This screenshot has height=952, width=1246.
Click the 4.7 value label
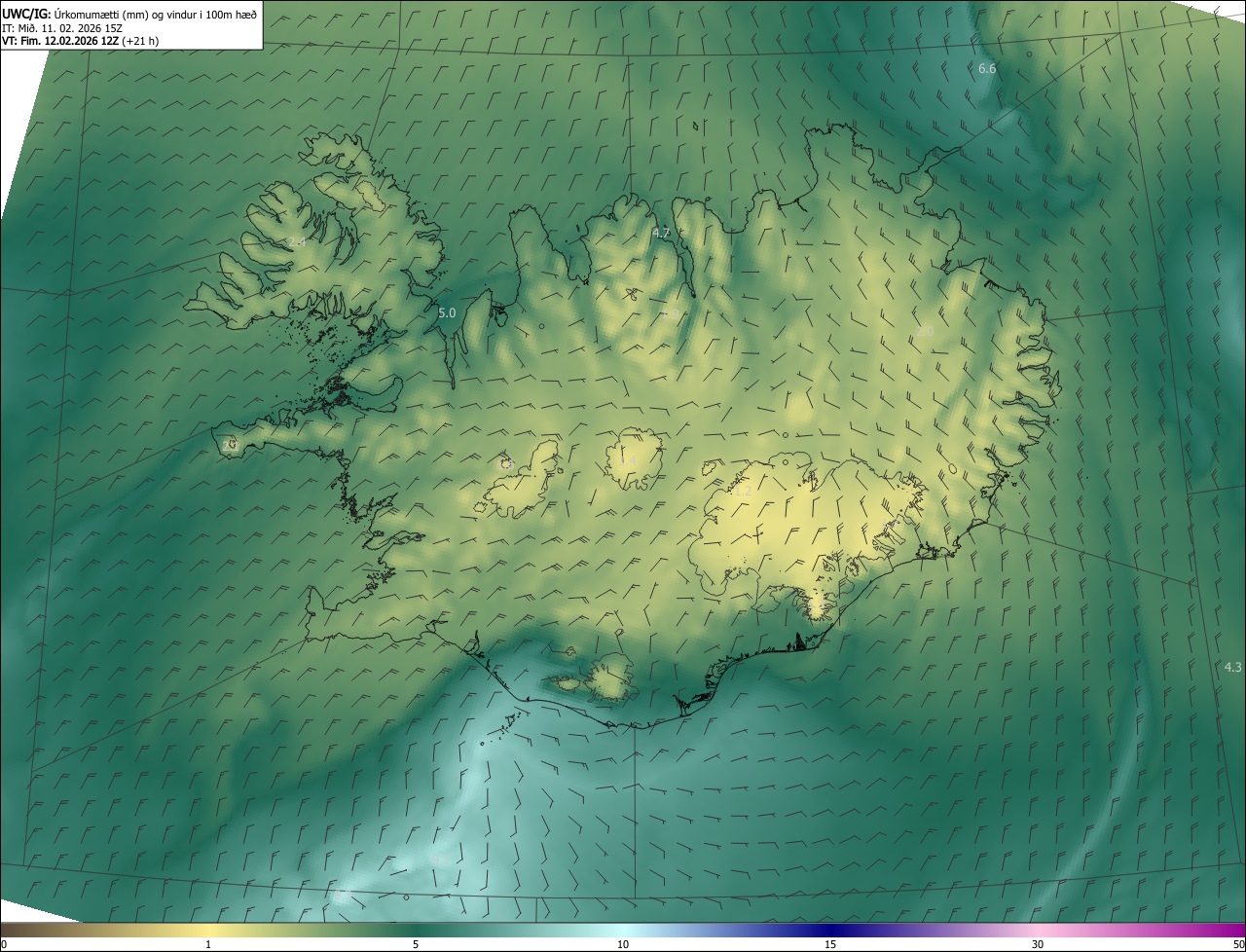point(662,233)
